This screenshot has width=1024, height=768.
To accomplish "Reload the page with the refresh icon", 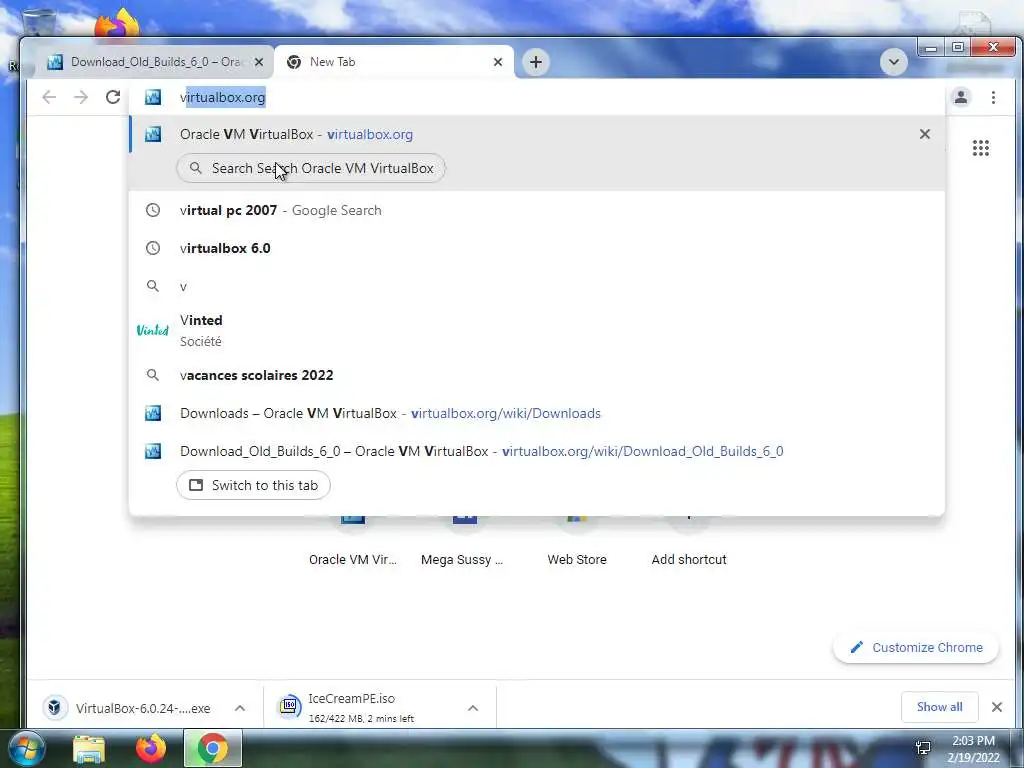I will click(113, 97).
